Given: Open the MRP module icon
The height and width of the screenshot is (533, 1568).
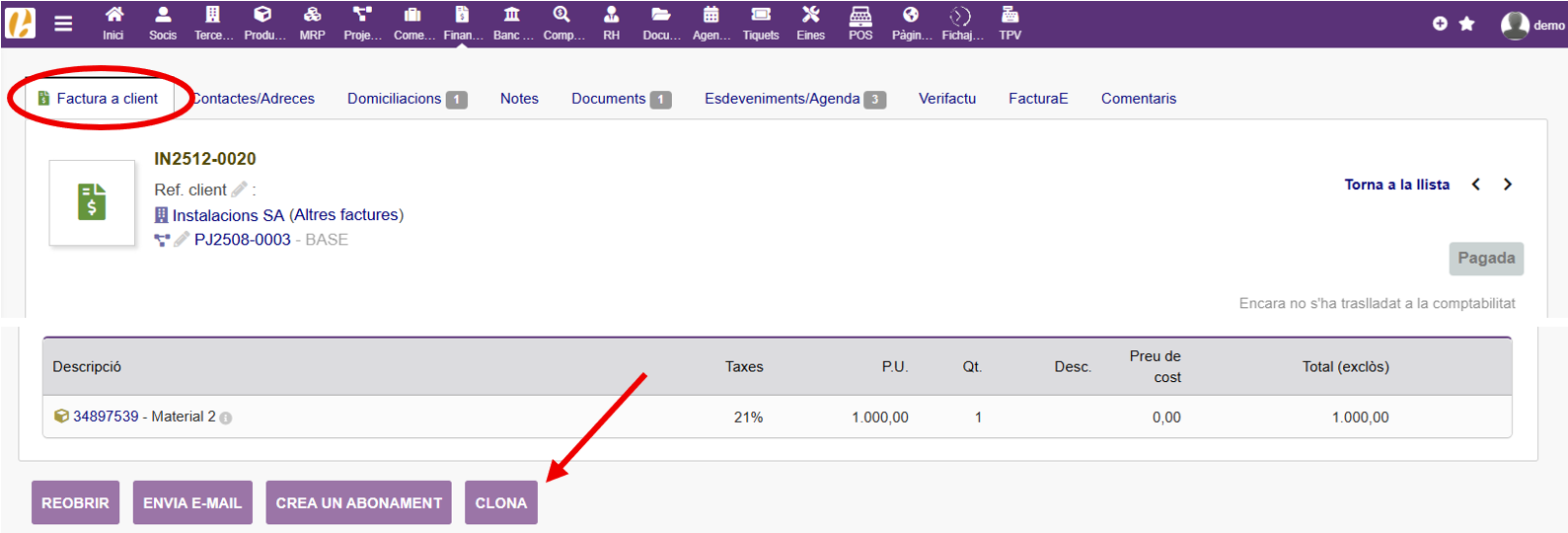Looking at the screenshot, I should tap(312, 16).
